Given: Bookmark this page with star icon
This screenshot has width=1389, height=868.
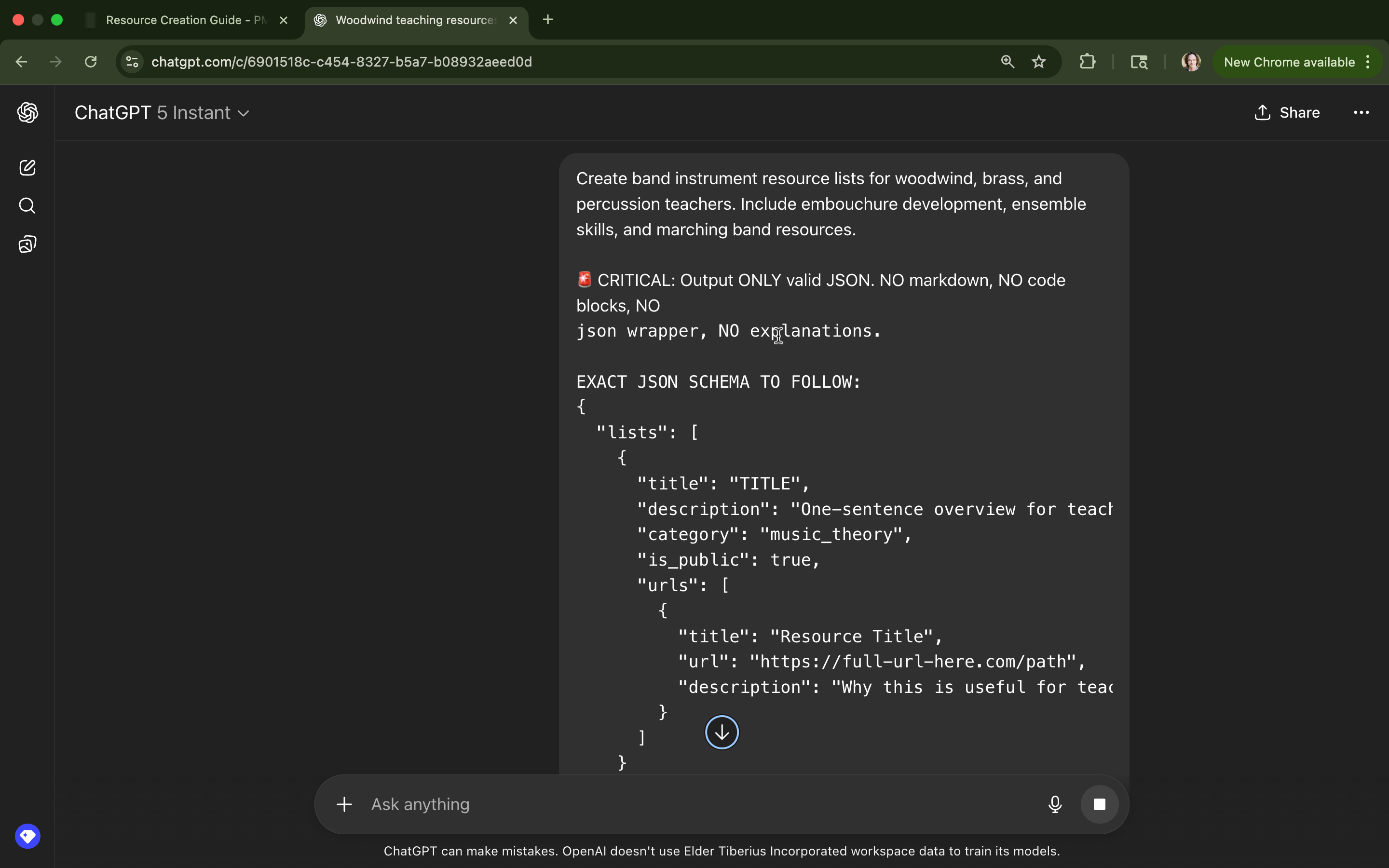Looking at the screenshot, I should (1038, 62).
